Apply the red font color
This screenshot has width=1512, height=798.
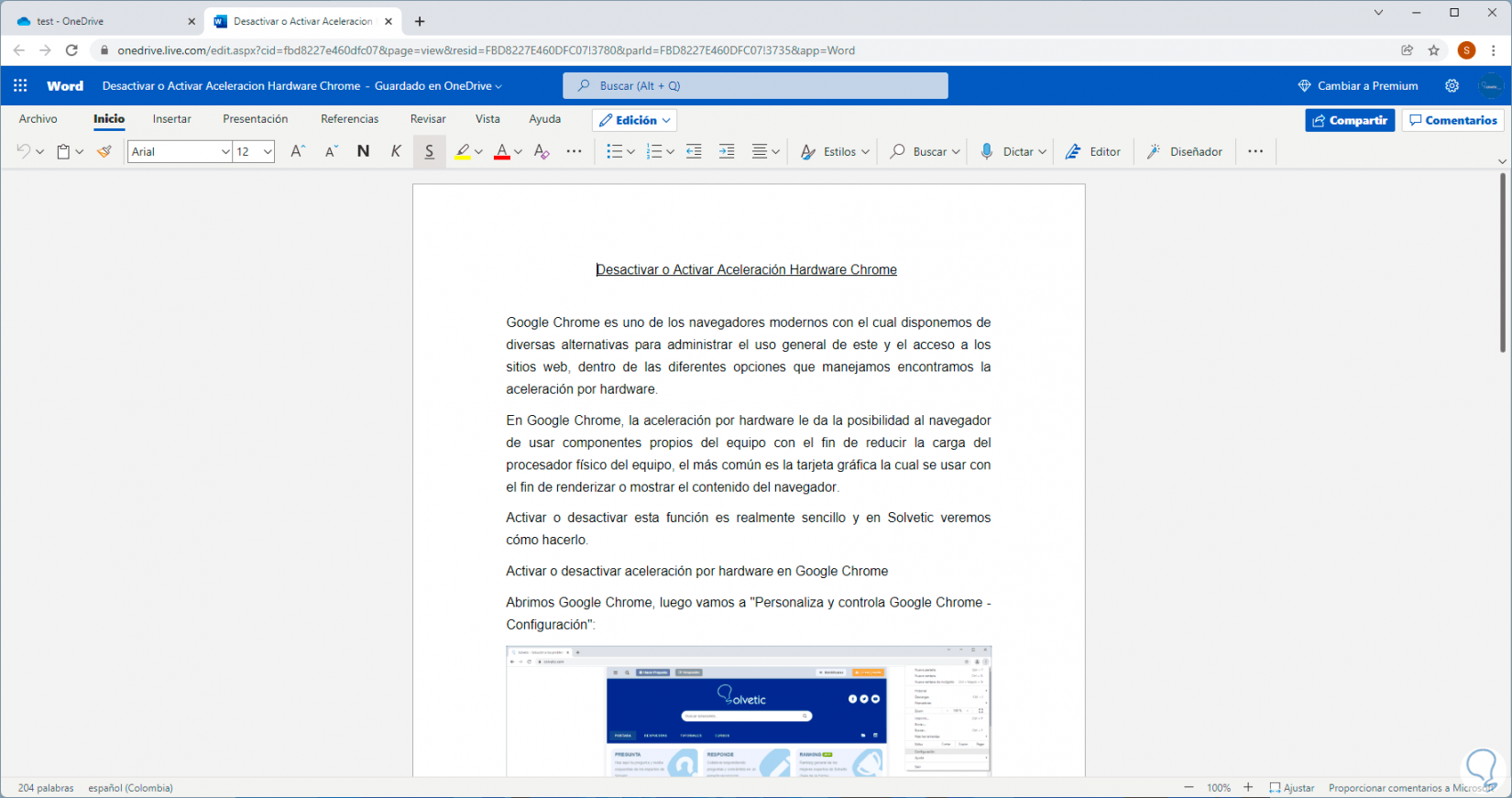[x=502, y=152]
